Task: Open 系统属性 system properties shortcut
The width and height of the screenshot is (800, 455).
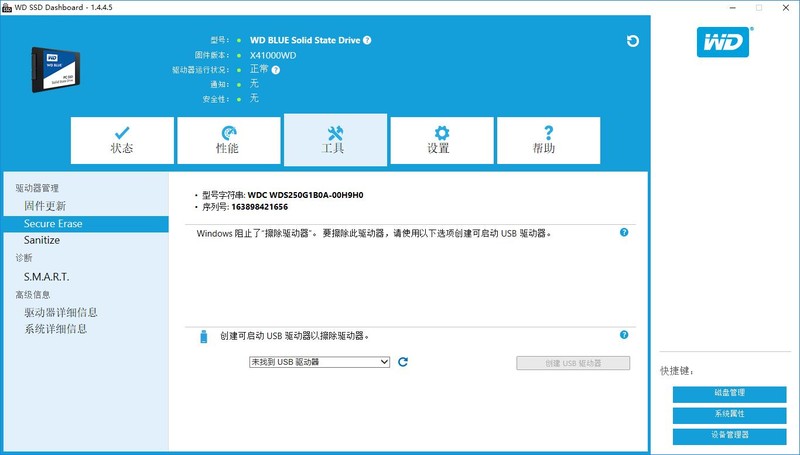Action: 730,415
